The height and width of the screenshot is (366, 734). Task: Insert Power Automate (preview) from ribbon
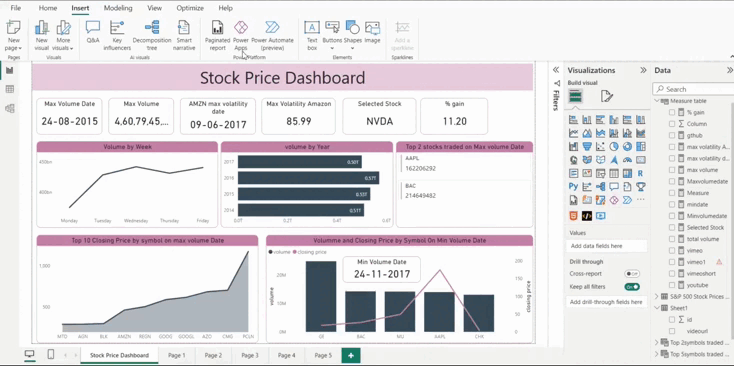click(272, 35)
